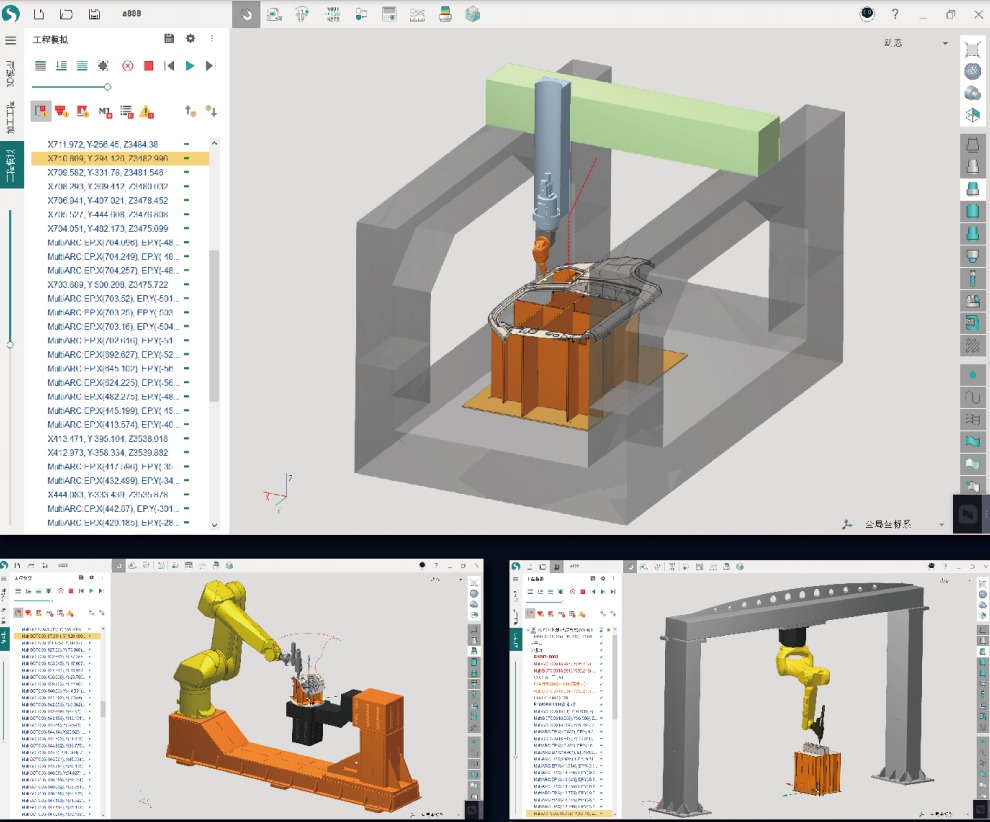Open the curve graph analysis icon

point(417,13)
